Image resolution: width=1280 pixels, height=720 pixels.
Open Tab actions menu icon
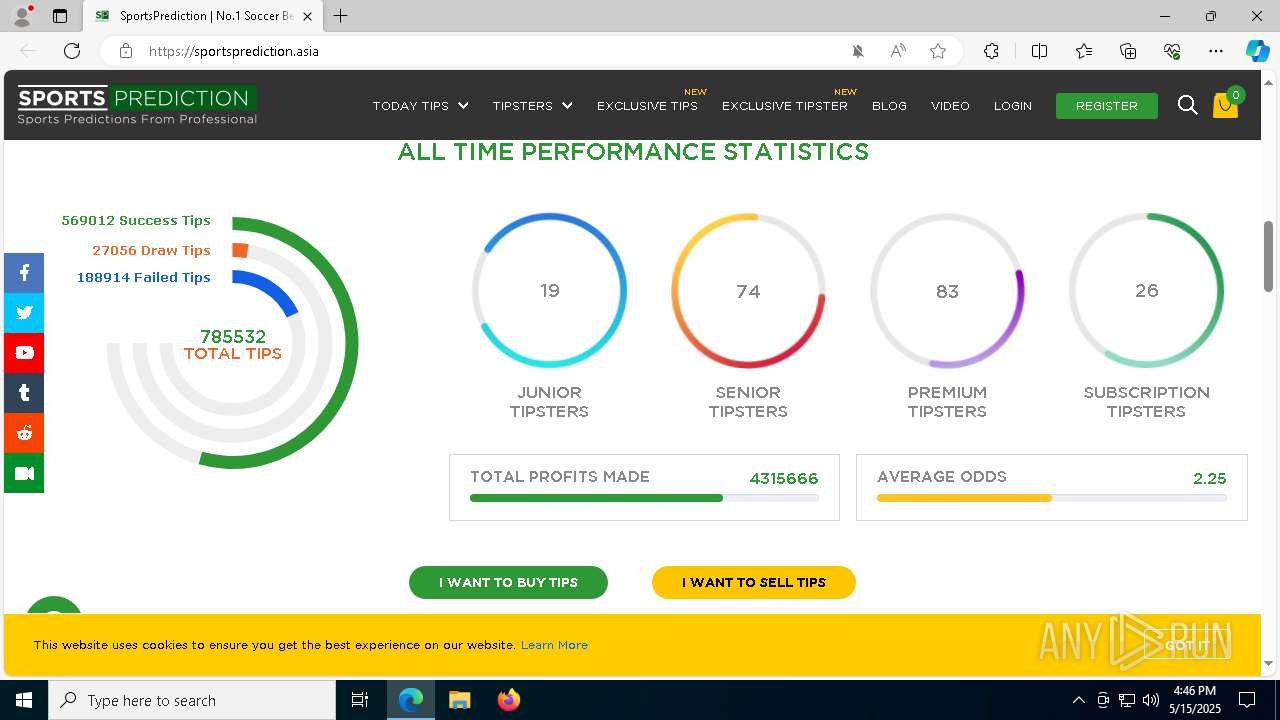click(x=60, y=16)
